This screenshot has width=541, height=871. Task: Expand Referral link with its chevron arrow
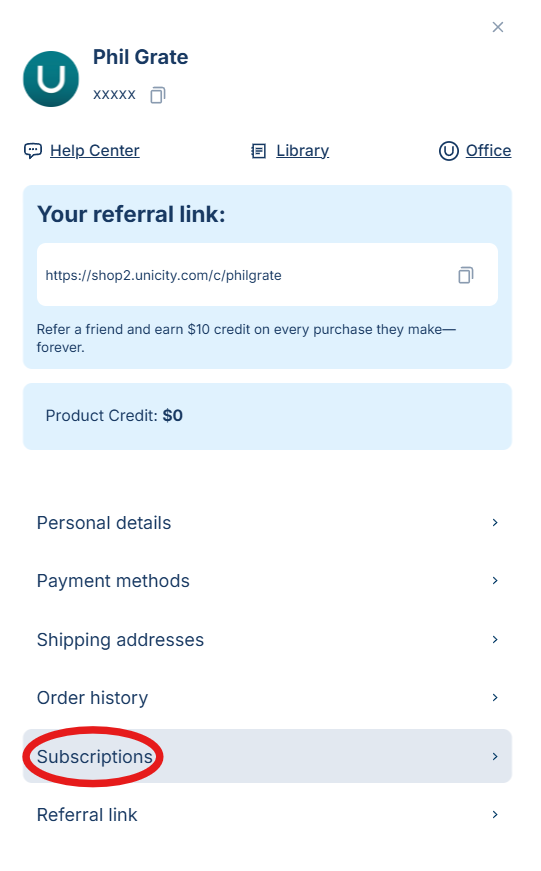(495, 814)
